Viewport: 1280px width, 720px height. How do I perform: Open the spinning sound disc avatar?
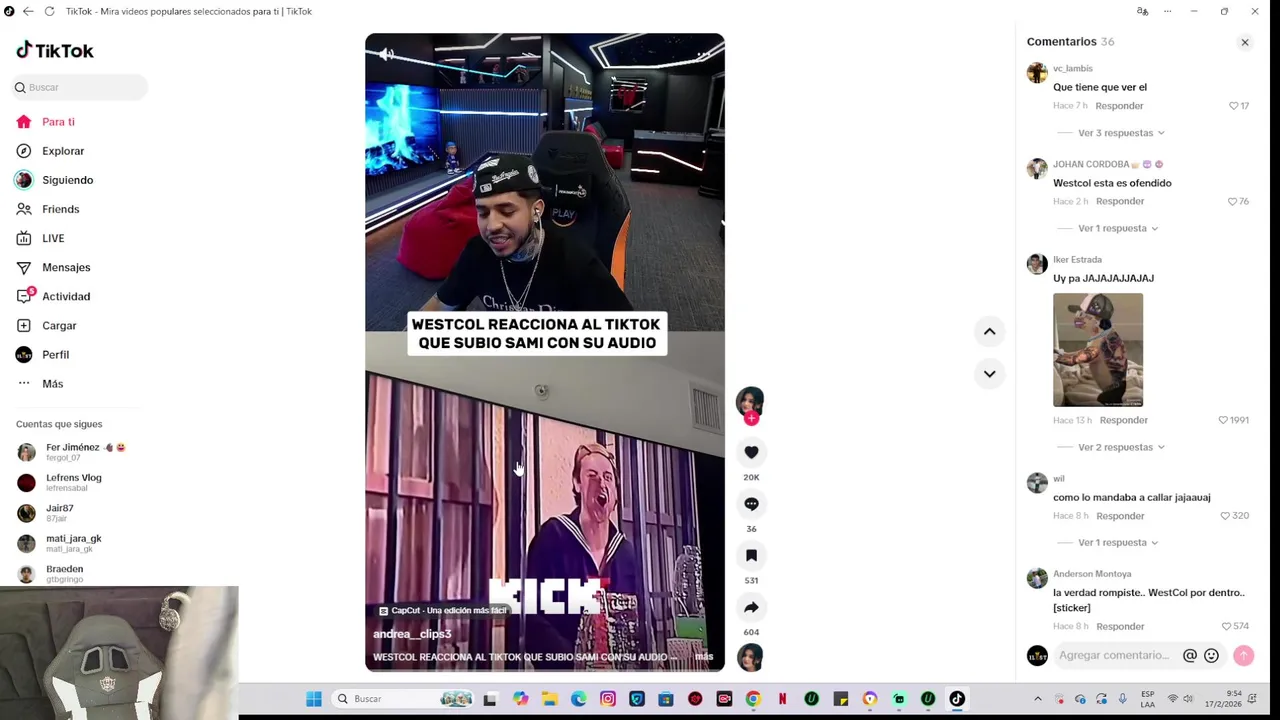[750, 657]
